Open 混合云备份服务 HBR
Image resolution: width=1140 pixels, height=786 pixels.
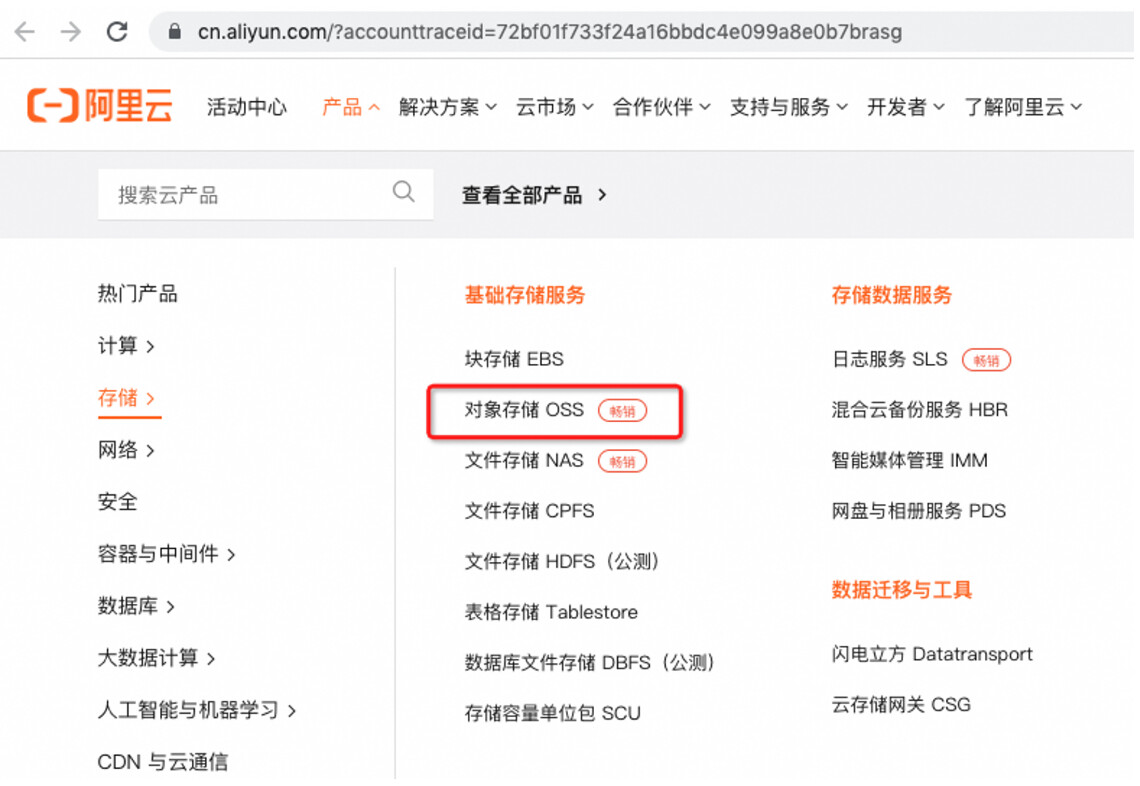(920, 410)
